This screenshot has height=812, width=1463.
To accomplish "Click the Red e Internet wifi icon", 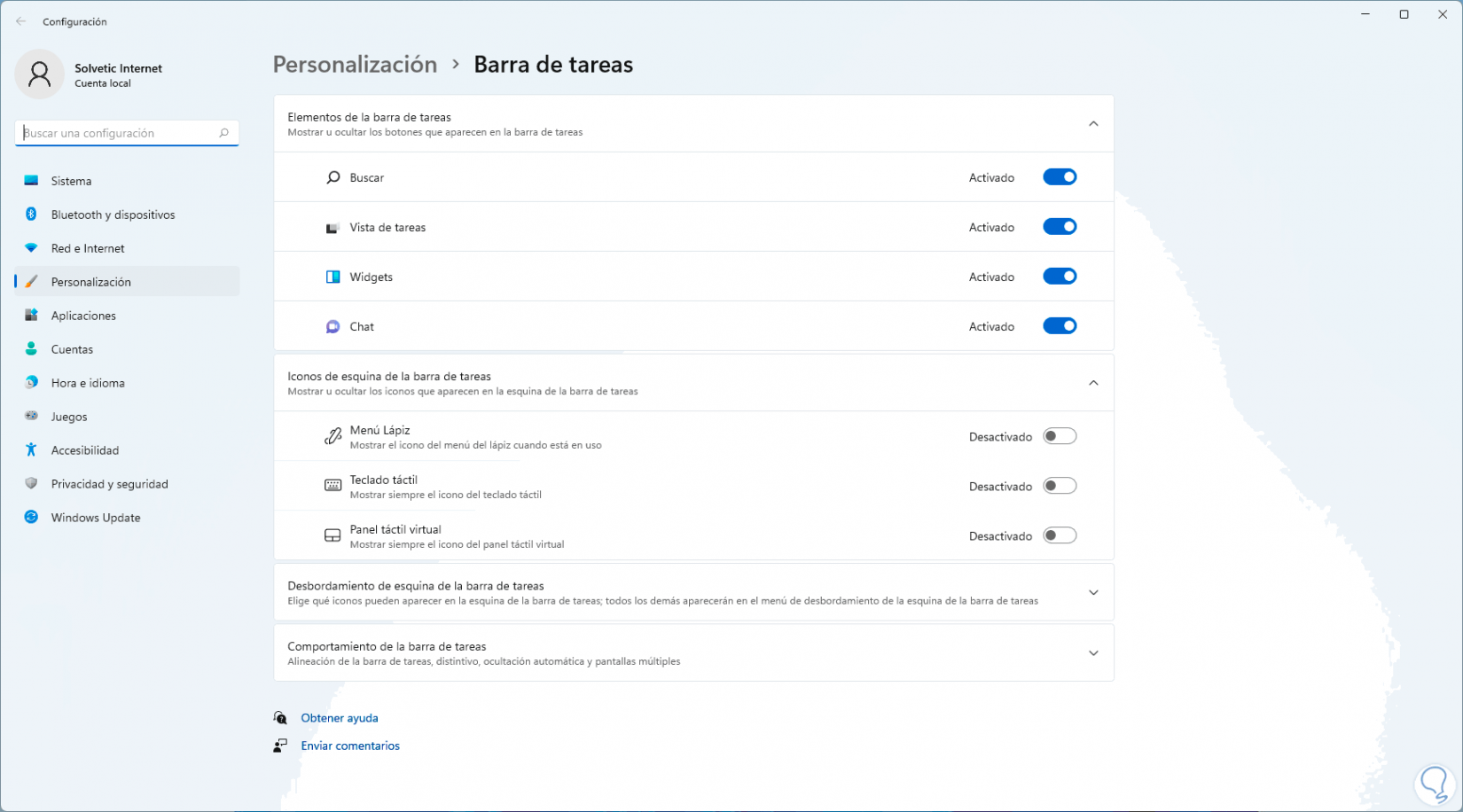I will pos(31,248).
